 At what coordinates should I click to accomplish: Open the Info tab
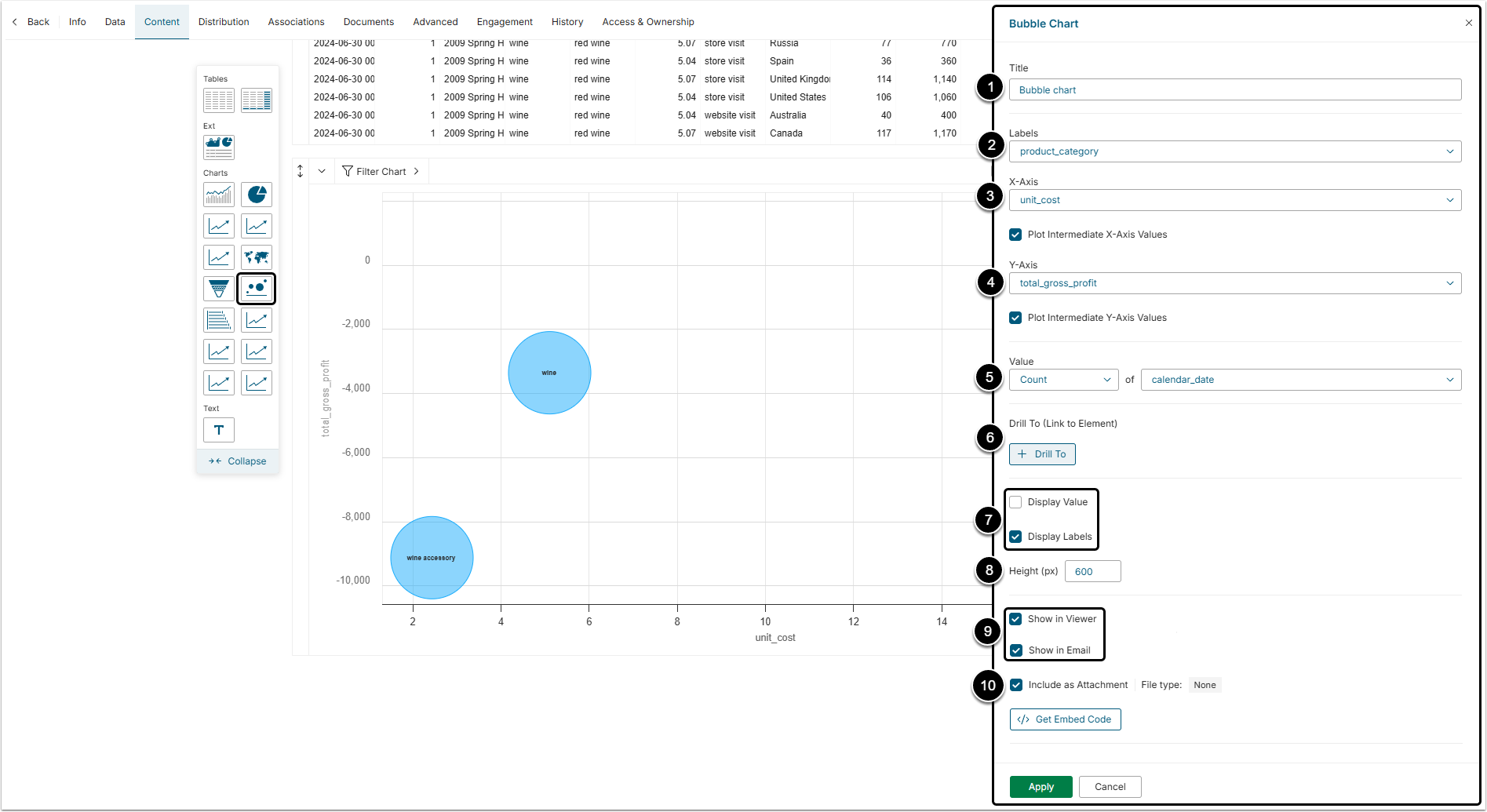(78, 22)
